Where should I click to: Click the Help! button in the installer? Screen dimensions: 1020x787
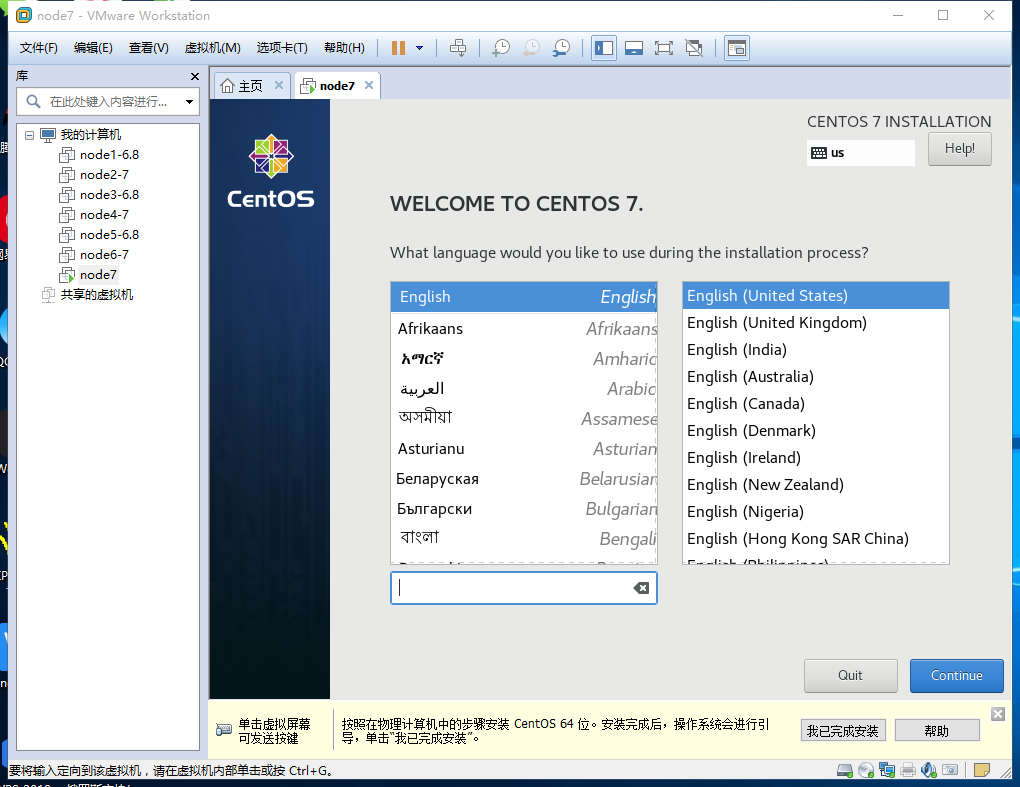point(960,149)
